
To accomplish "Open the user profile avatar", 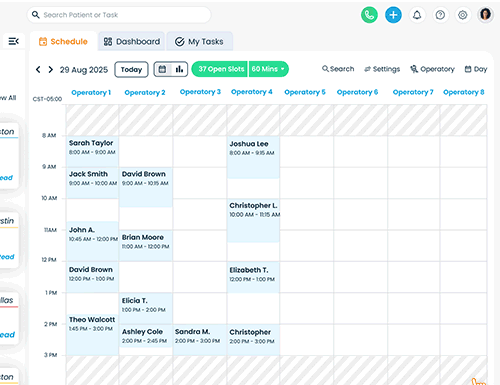I will click(485, 15).
